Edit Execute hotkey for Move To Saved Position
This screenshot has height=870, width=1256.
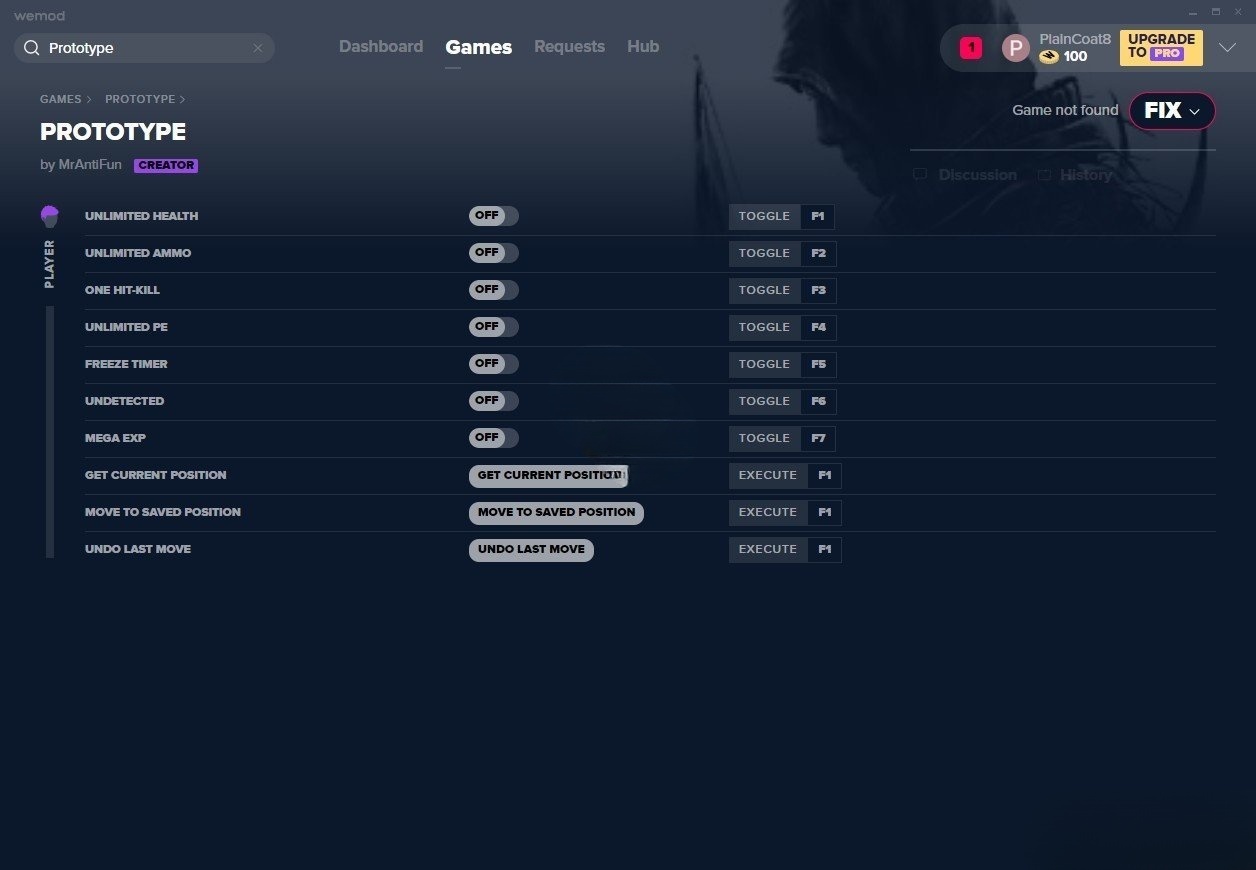click(824, 513)
